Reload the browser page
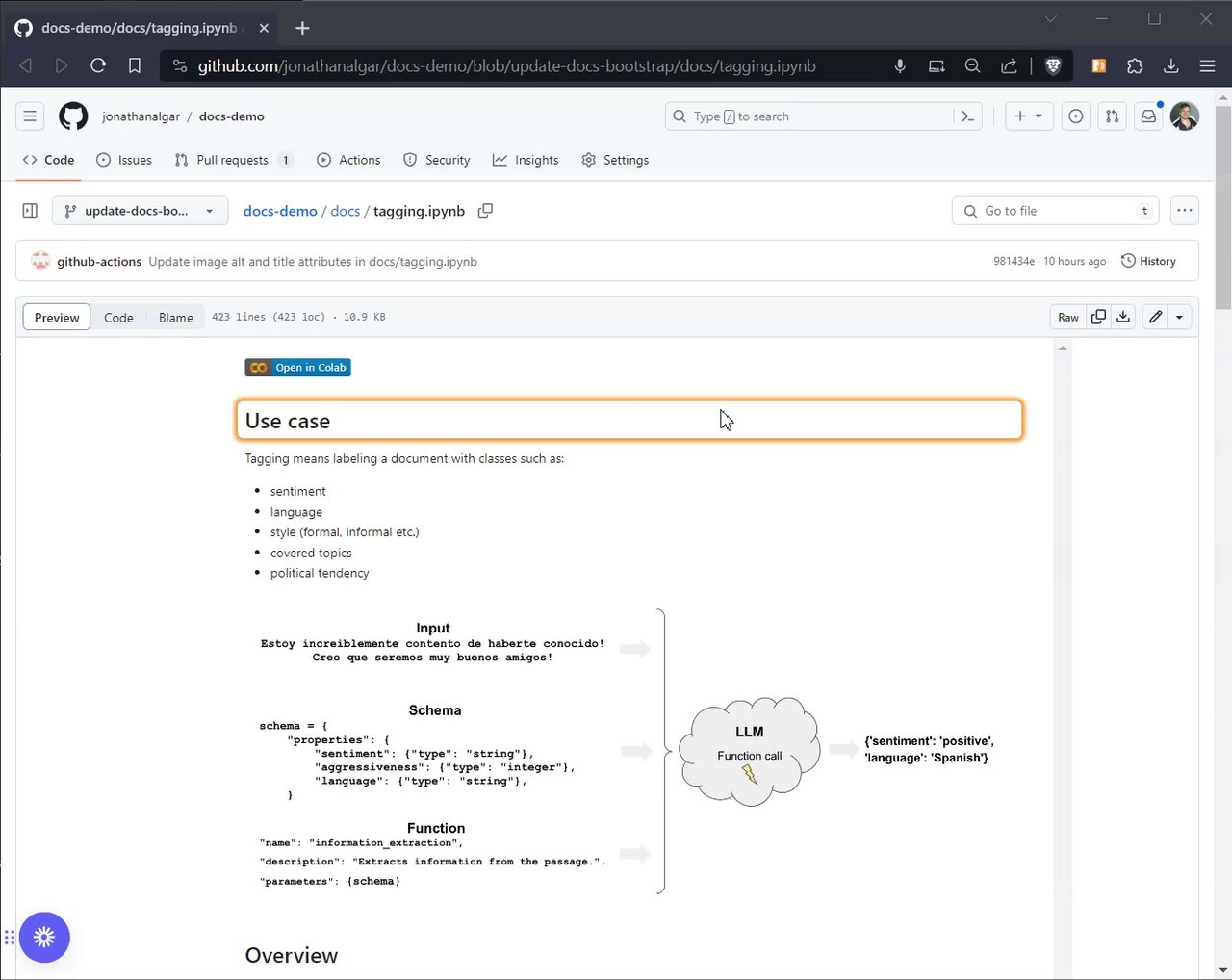 (98, 66)
